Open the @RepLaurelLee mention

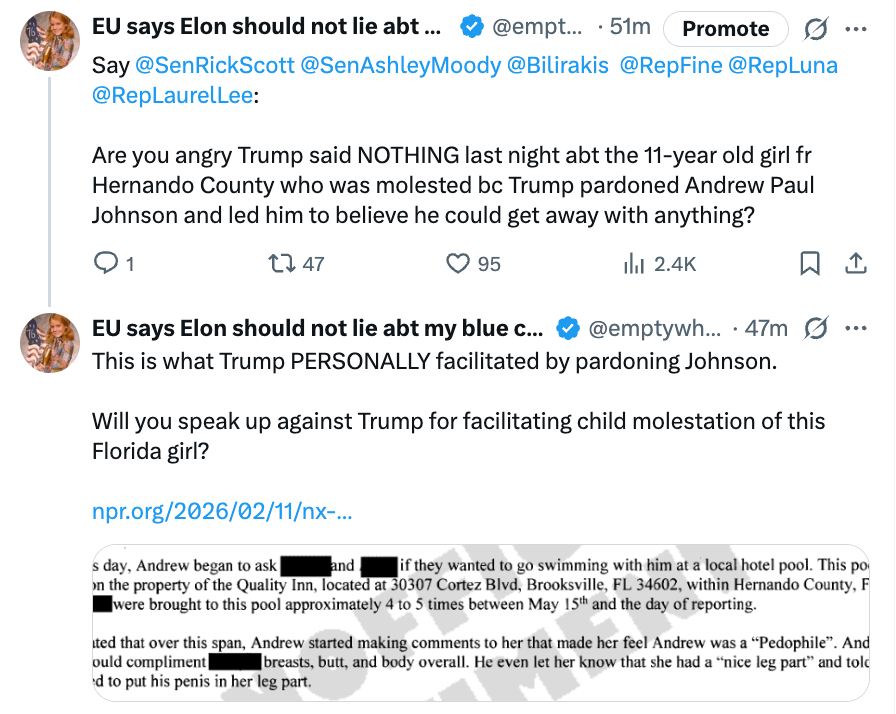tap(171, 97)
